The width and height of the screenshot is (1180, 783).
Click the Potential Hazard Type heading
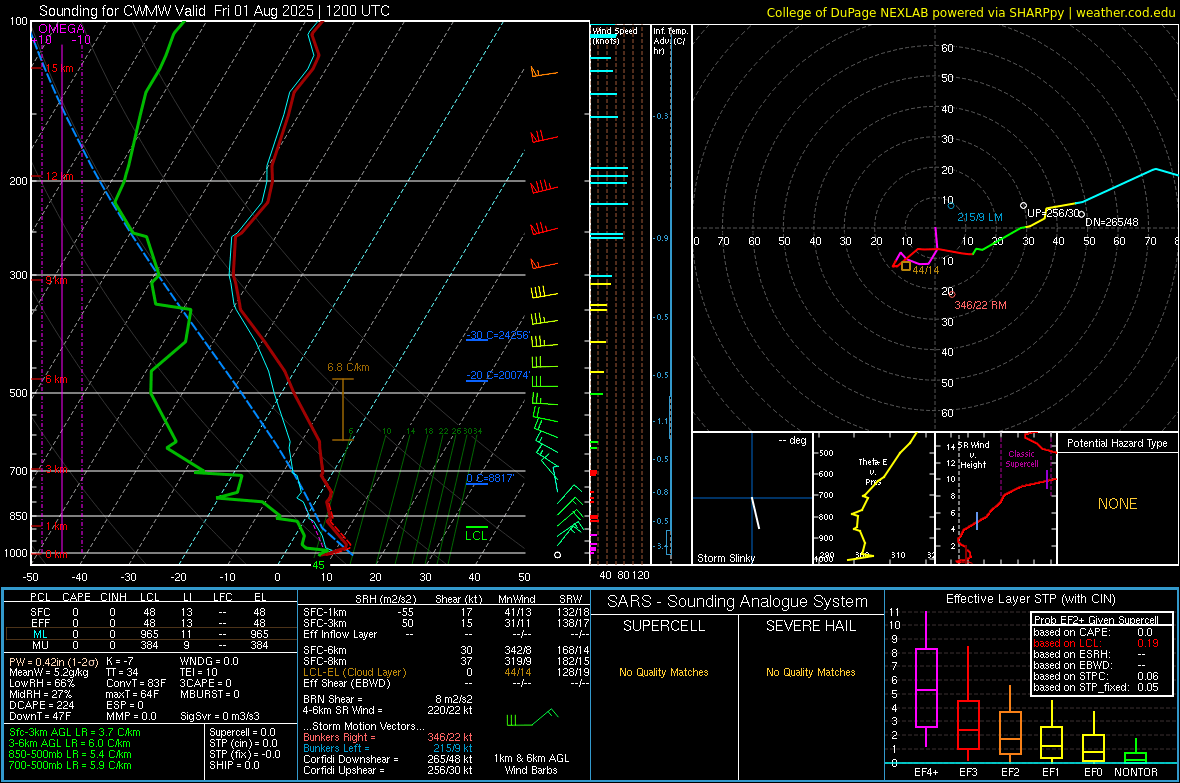tap(1117, 443)
